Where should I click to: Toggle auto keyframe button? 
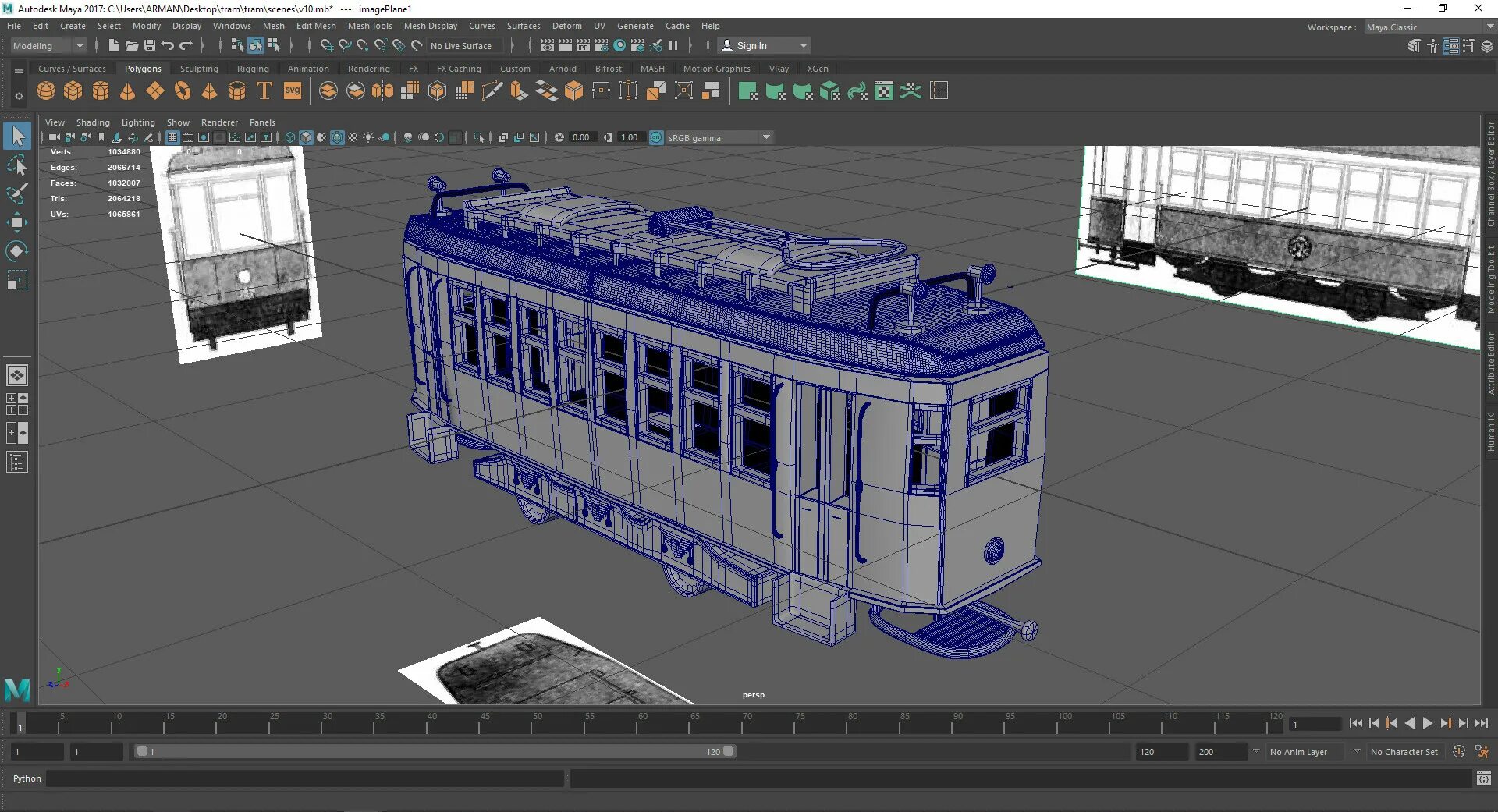(1459, 752)
